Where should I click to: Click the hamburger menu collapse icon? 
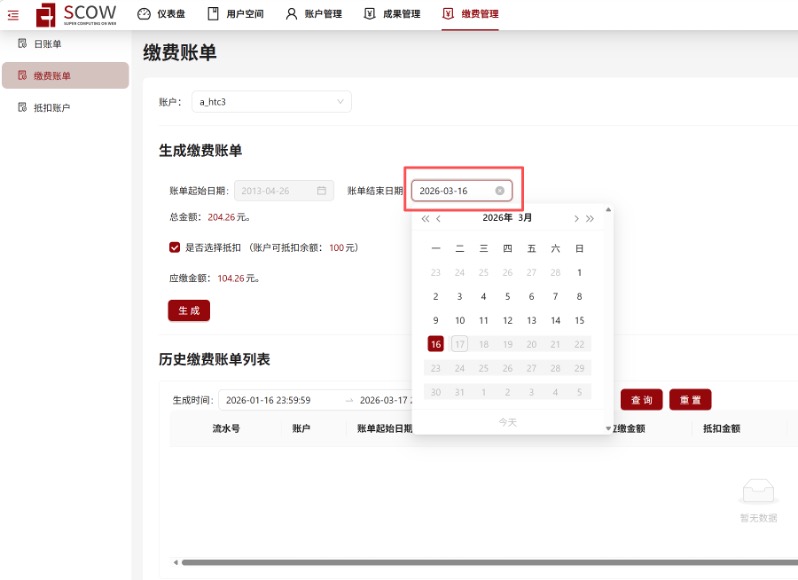click(x=13, y=14)
